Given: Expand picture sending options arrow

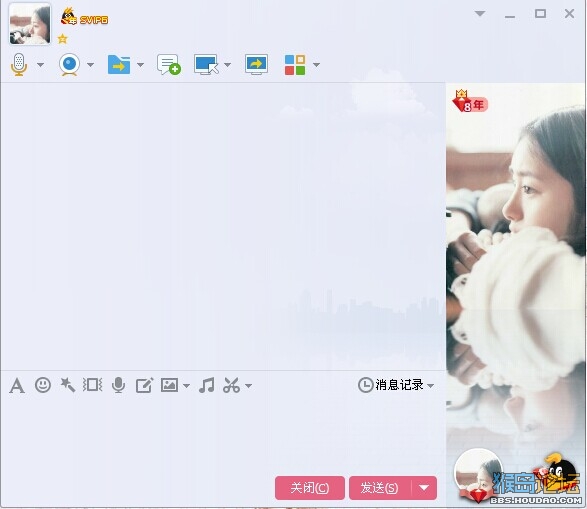Looking at the screenshot, I should click(x=186, y=385).
